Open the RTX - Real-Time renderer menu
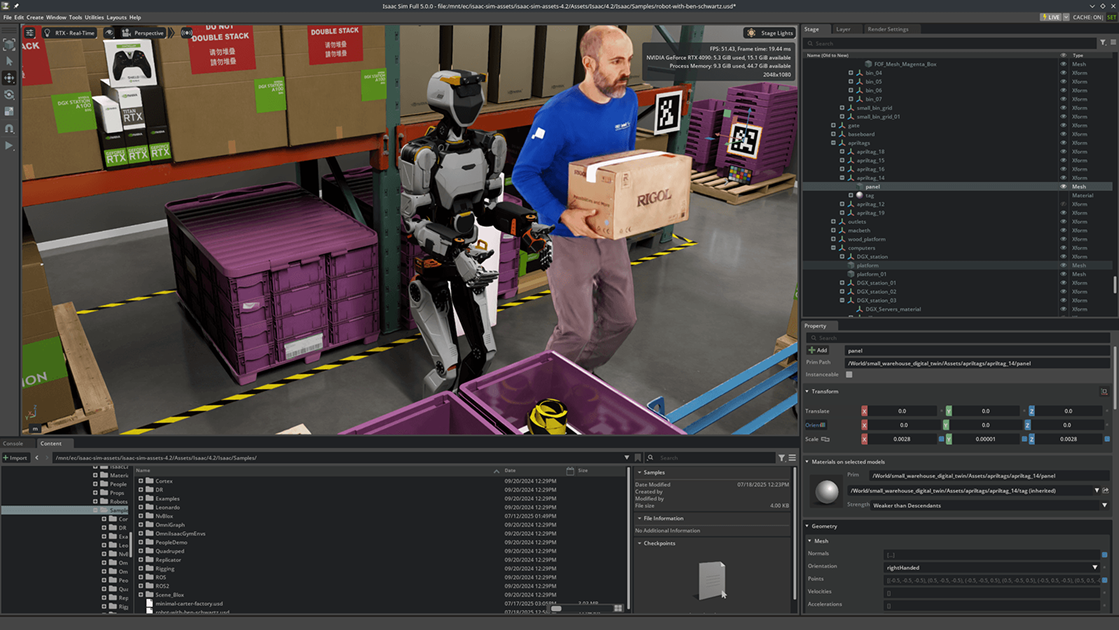This screenshot has width=1119, height=630. point(69,33)
